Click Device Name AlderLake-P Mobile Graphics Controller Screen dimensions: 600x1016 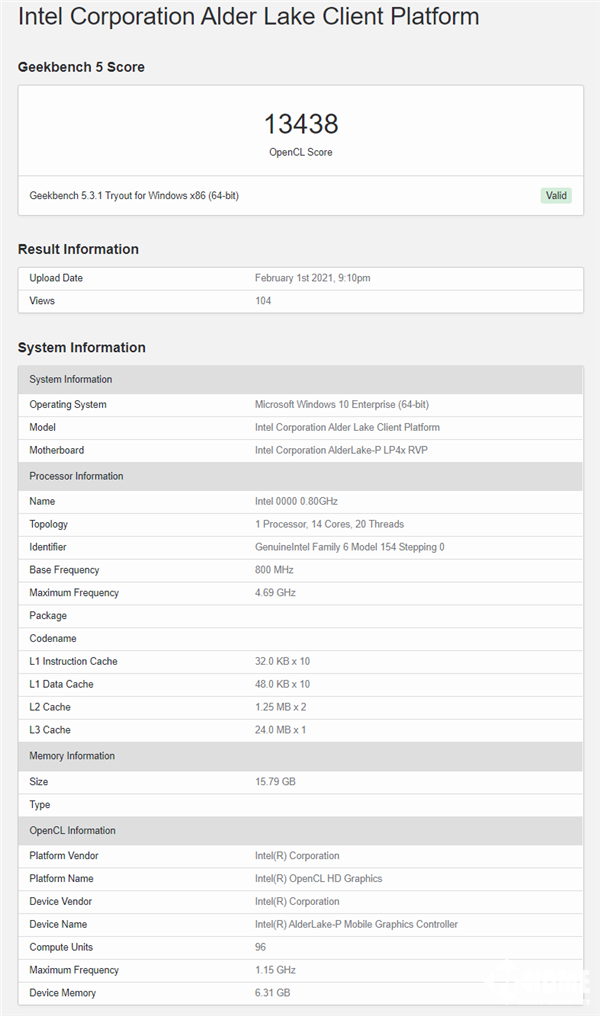356,925
